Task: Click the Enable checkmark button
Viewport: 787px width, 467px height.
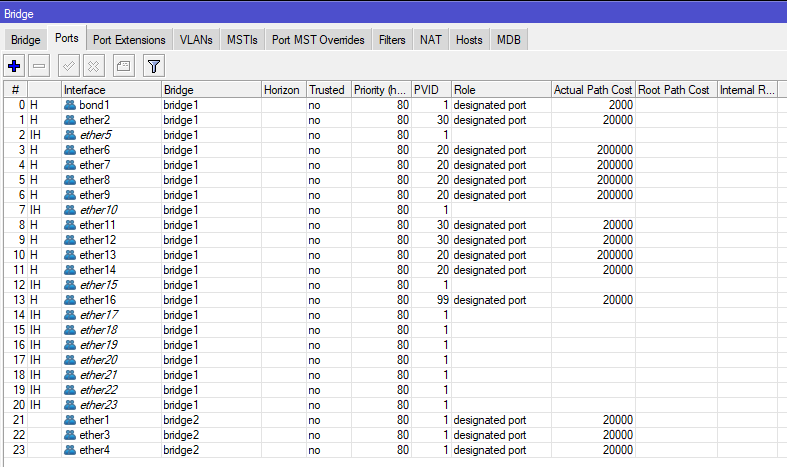Action: click(69, 66)
